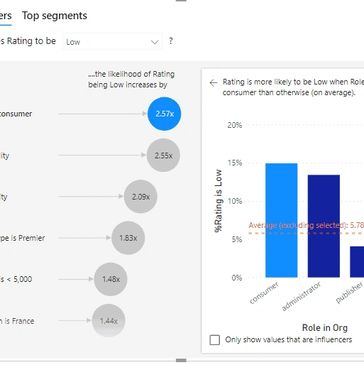Open the Rating value dropdown set to Low
The image size is (364, 365).
pos(112,42)
